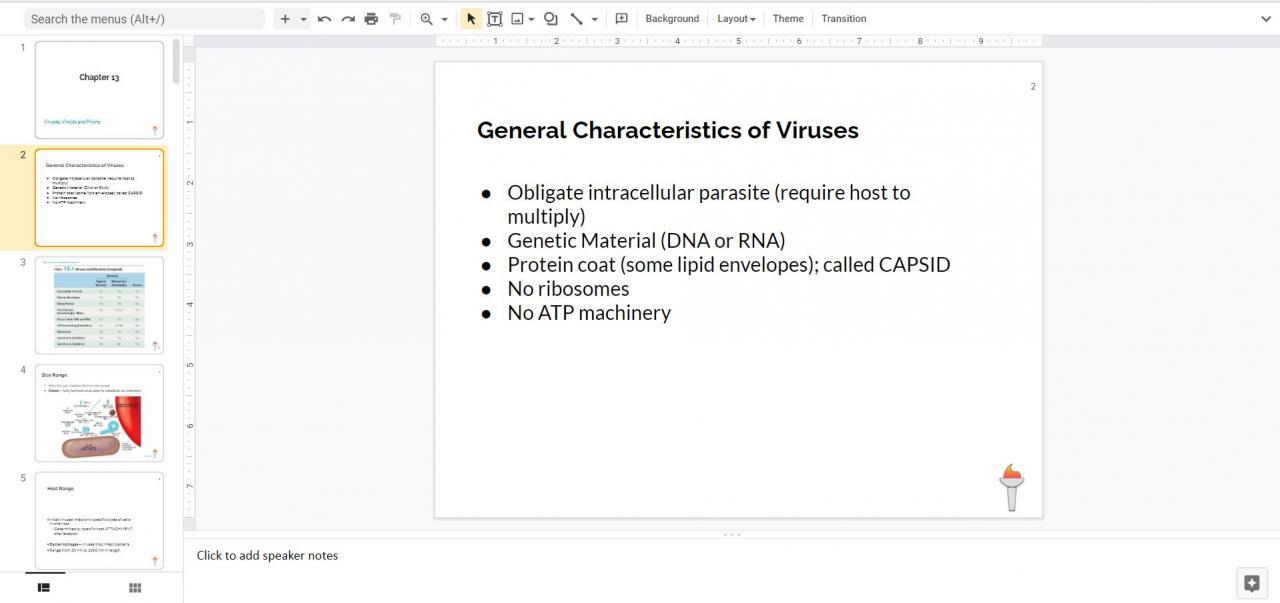Click the explore button in bottom corner
Viewport: 1280px width, 603px height.
1251,584
